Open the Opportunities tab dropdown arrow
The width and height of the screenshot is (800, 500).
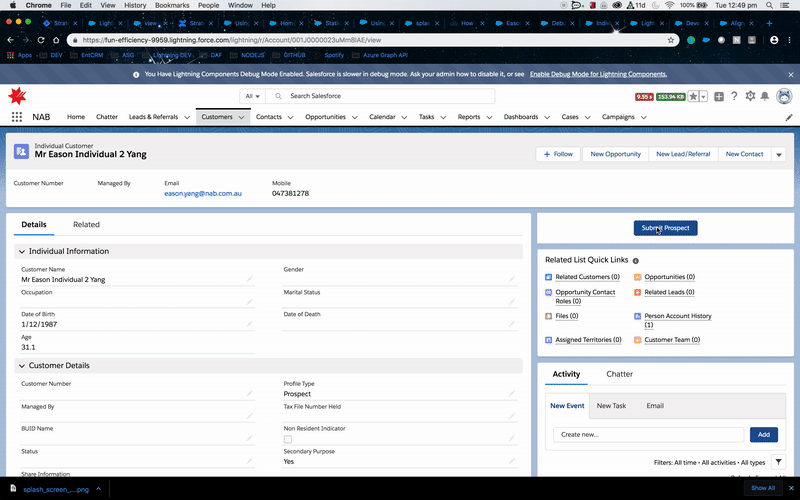point(355,117)
